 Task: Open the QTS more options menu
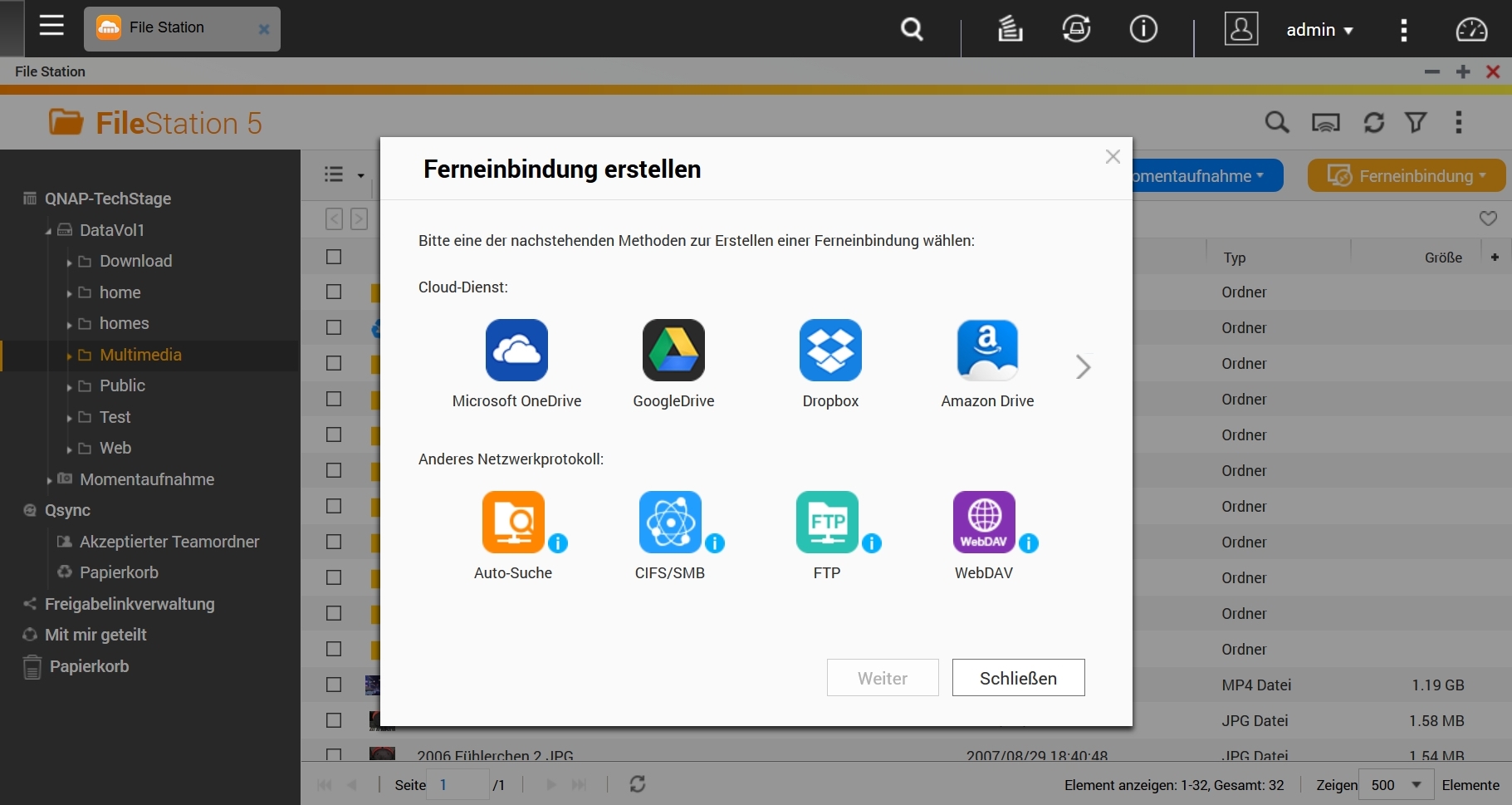pos(1404,30)
